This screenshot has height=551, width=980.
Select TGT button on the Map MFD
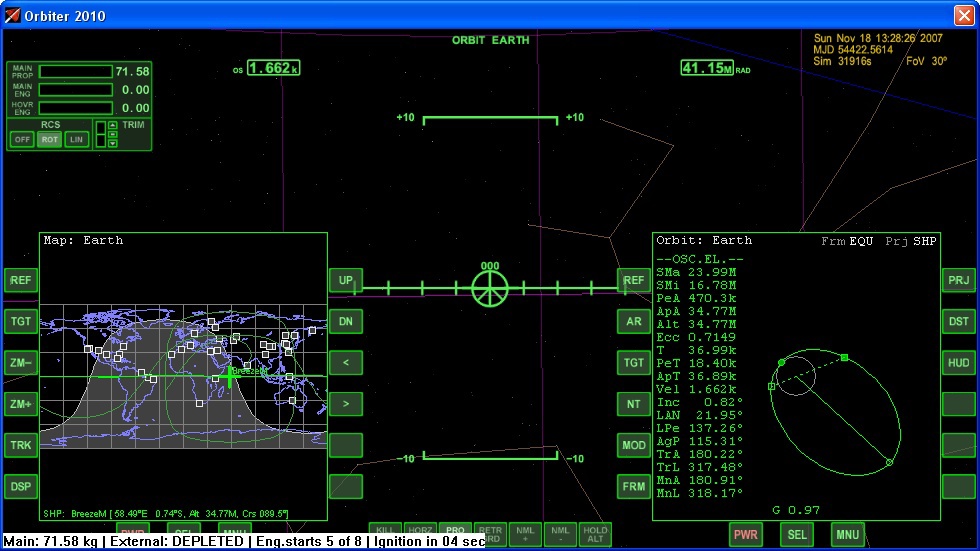pyautogui.click(x=21, y=321)
